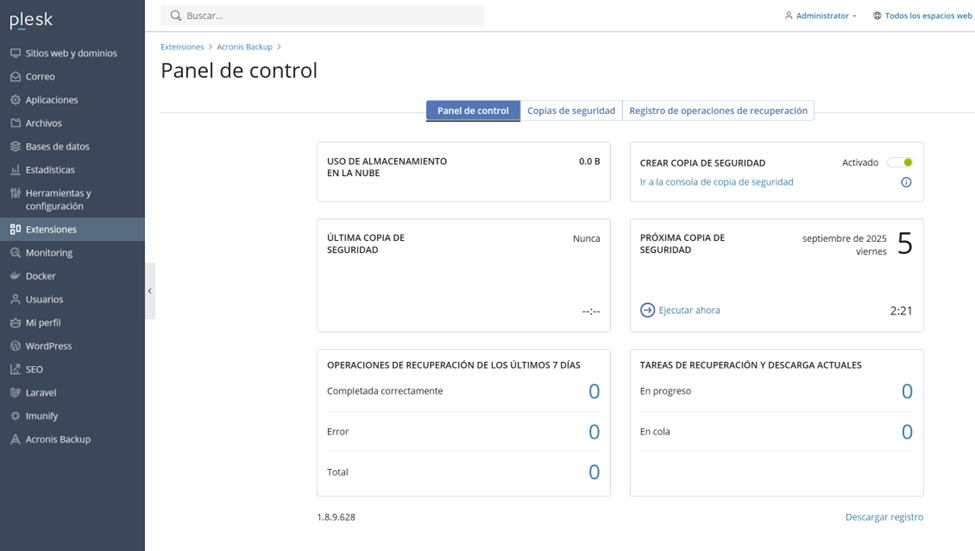This screenshot has height=551, width=975.
Task: Click the Plesk logo
Action: pos(31,20)
